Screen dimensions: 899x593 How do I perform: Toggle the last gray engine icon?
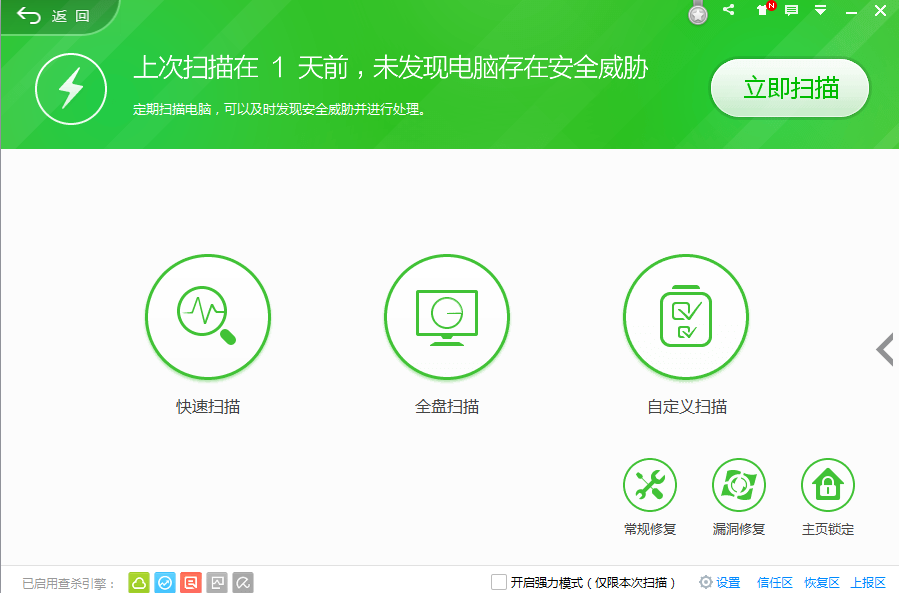(243, 583)
